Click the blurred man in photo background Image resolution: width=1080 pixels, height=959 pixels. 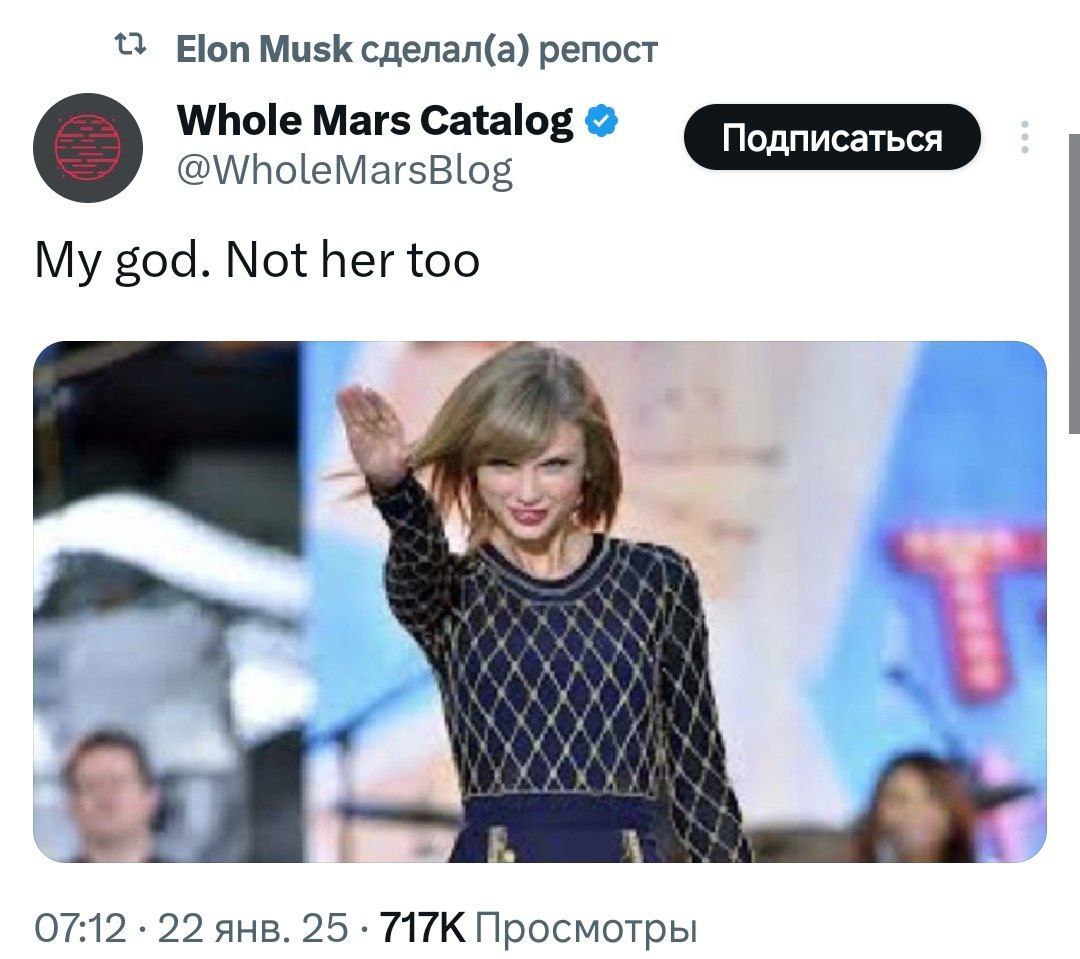109,796
